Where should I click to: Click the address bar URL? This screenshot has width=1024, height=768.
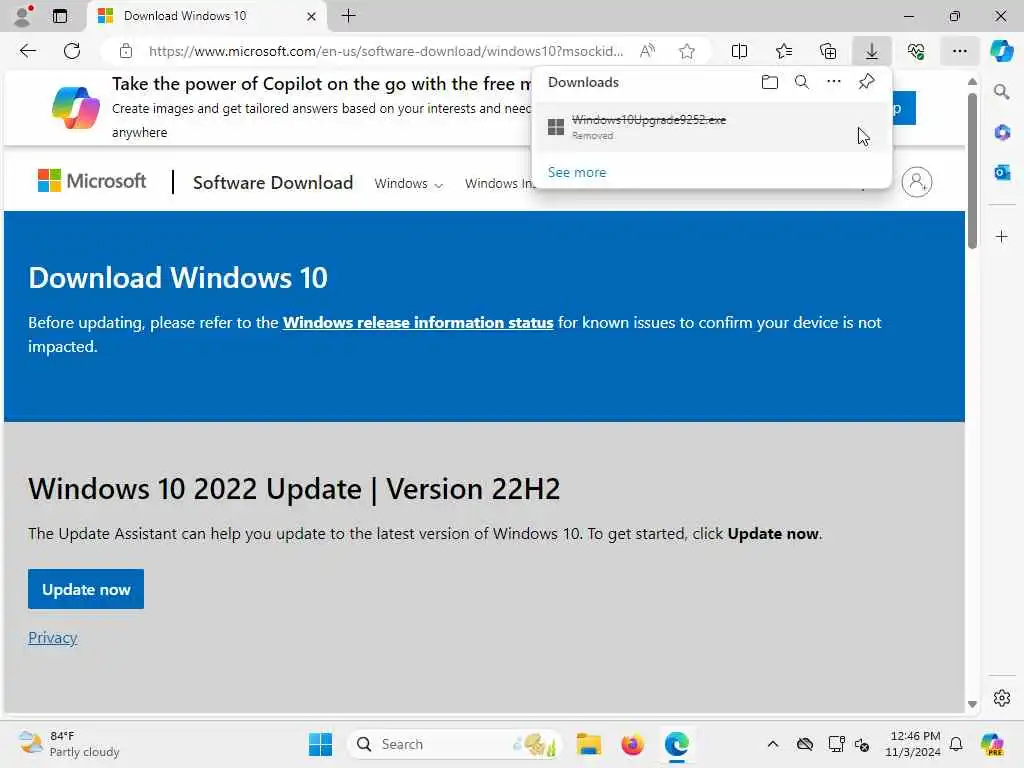tap(386, 51)
